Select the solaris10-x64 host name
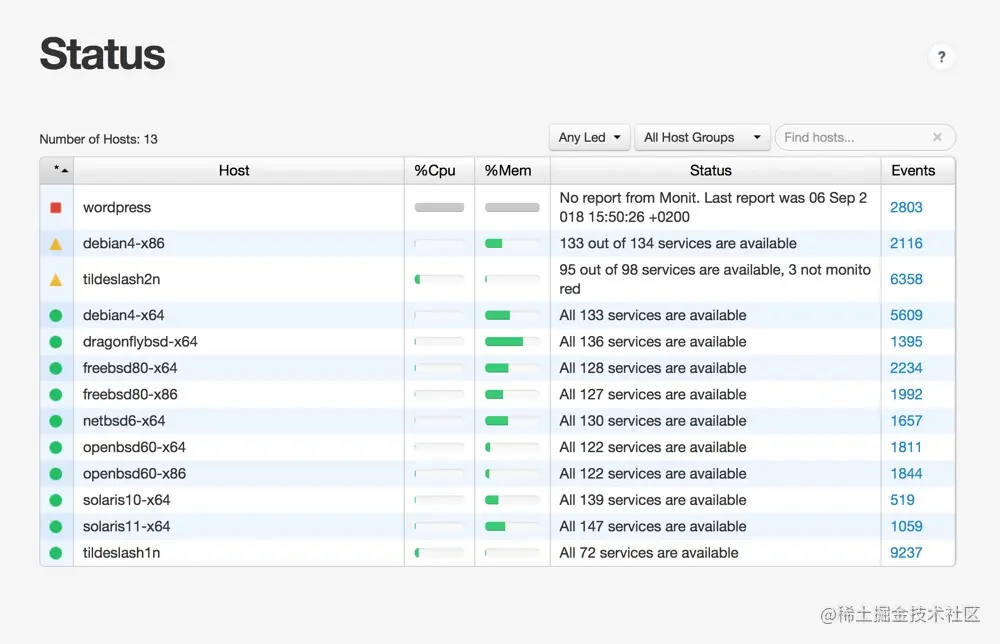Screen dimensions: 1000x644 pyautogui.click(x=126, y=501)
